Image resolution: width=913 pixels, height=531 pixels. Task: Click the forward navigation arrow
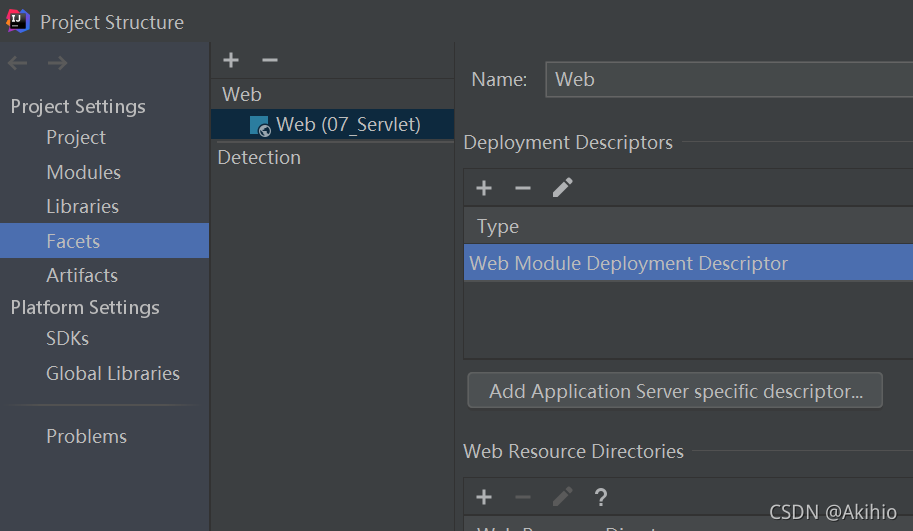(57, 63)
